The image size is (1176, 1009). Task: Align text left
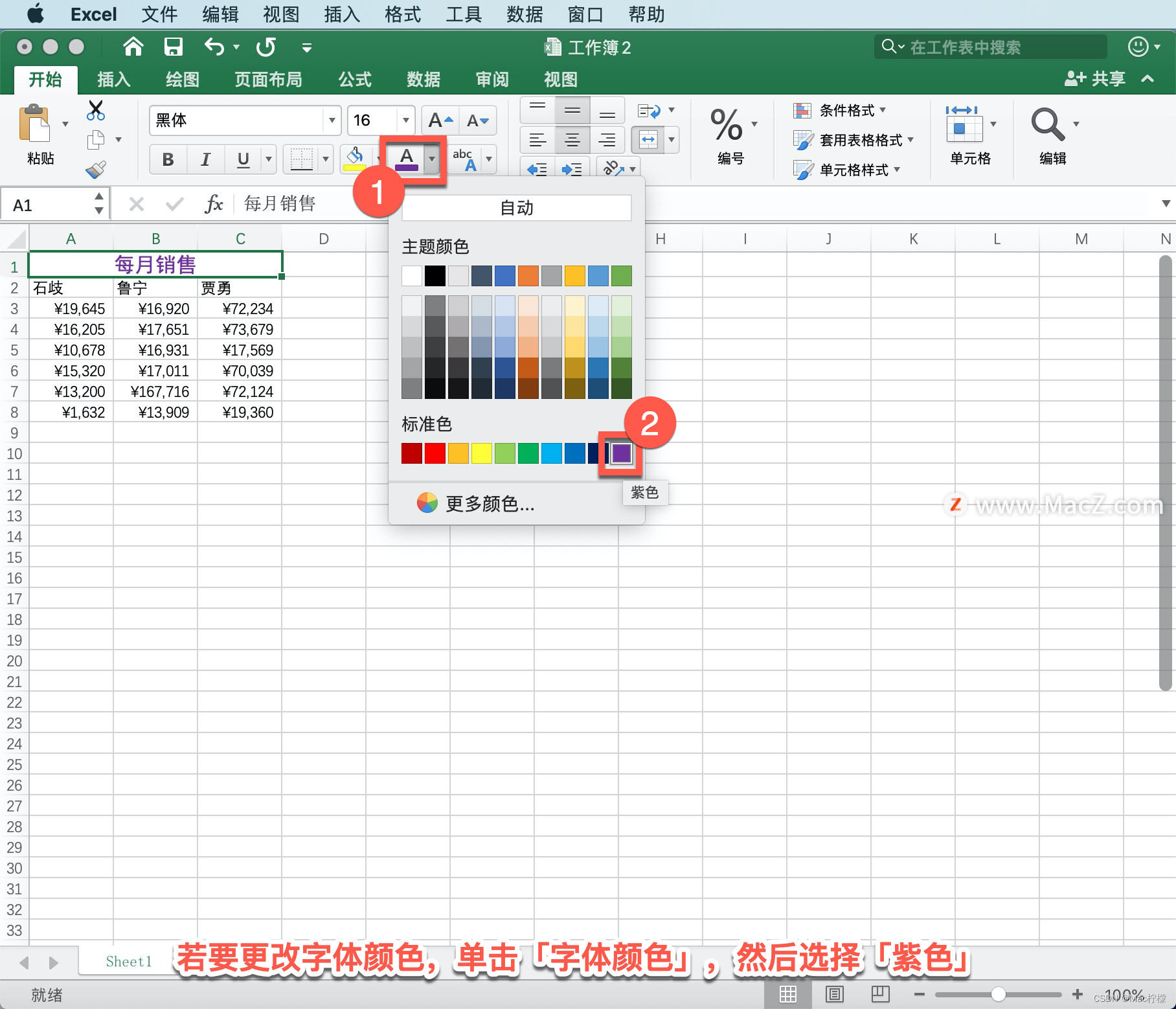(537, 139)
